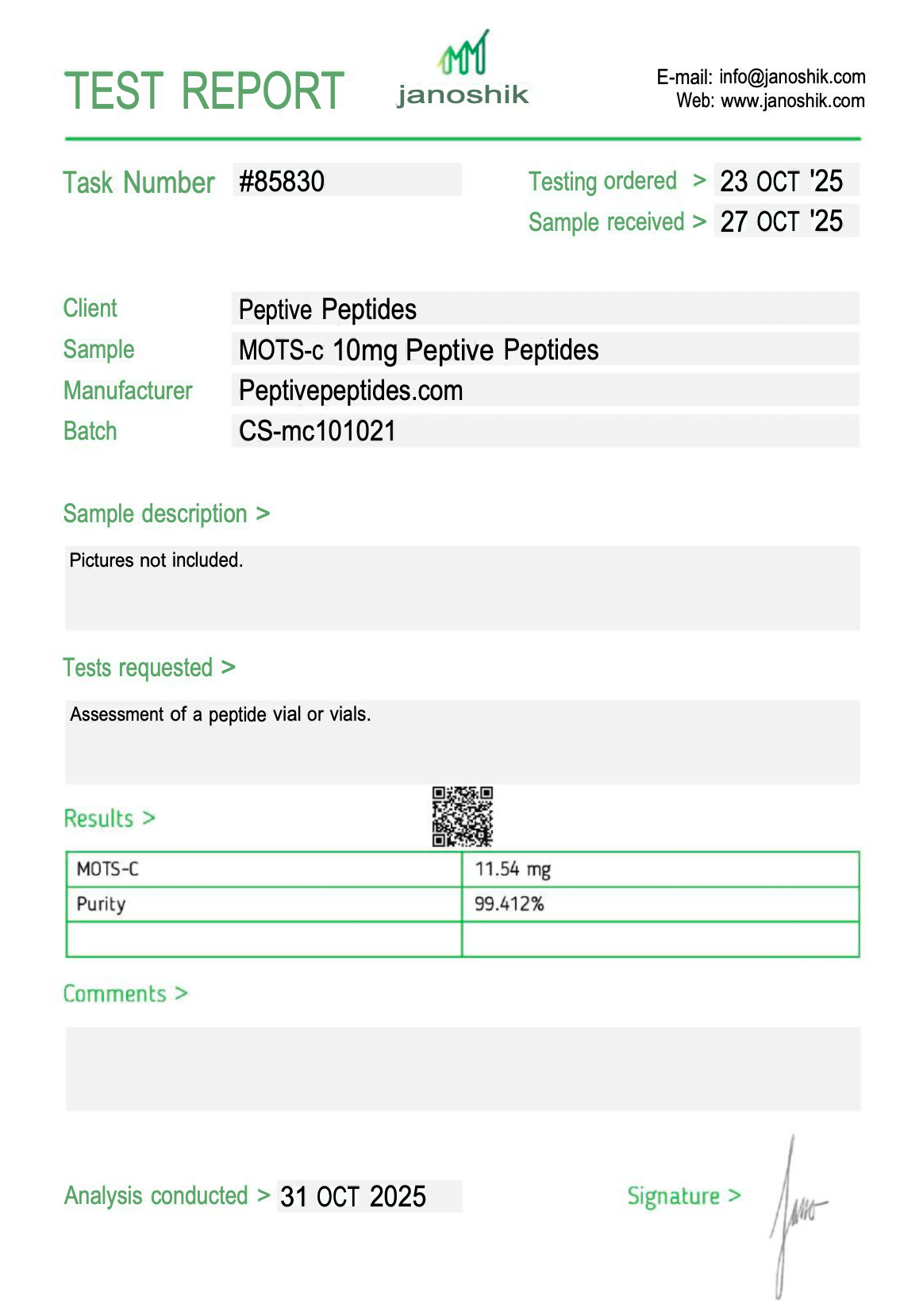Click the arrow beside Tests requested
900x1316 pixels.
(x=229, y=668)
